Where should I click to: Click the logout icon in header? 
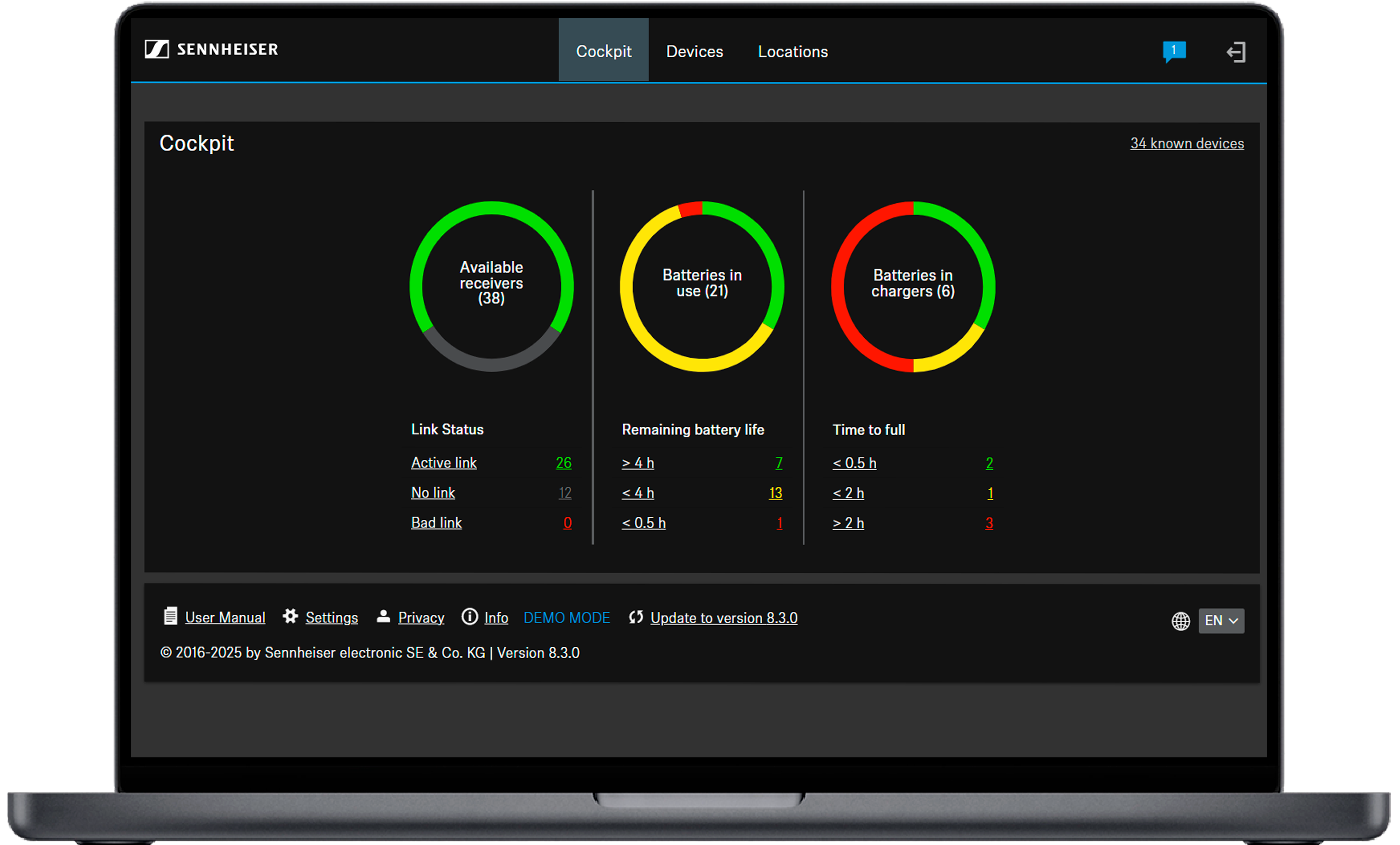click(1236, 52)
